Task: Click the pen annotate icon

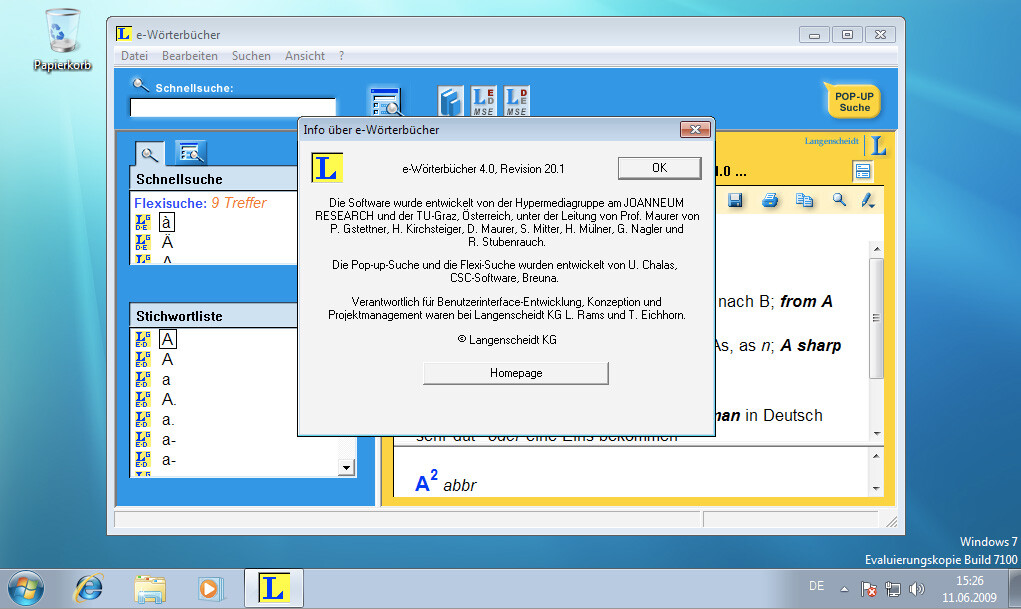Action: (x=868, y=200)
